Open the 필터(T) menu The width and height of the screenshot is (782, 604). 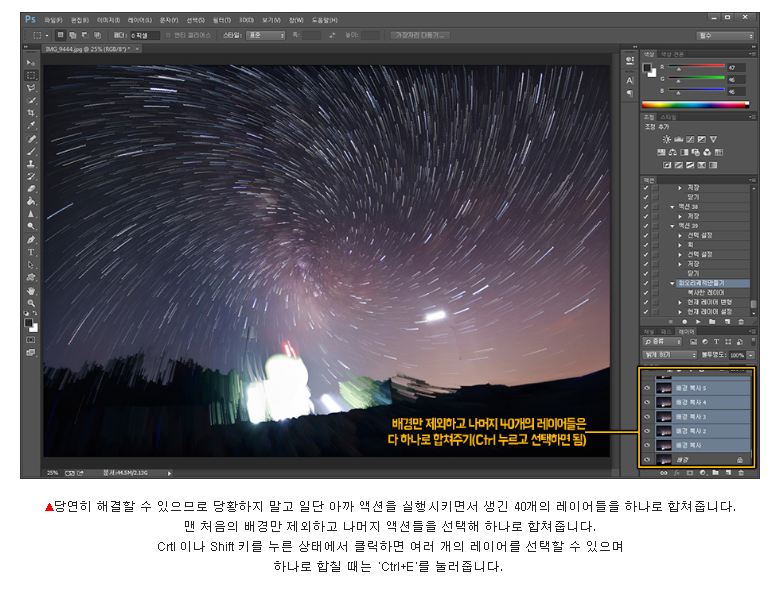221,20
